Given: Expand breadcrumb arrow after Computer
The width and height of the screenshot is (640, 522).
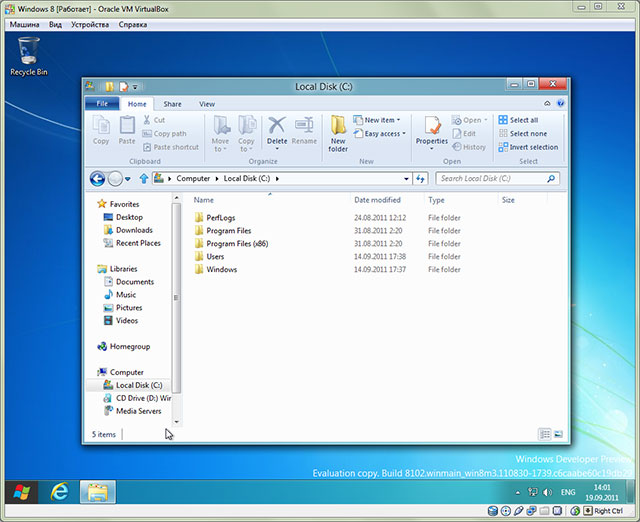Looking at the screenshot, I should pos(217,178).
